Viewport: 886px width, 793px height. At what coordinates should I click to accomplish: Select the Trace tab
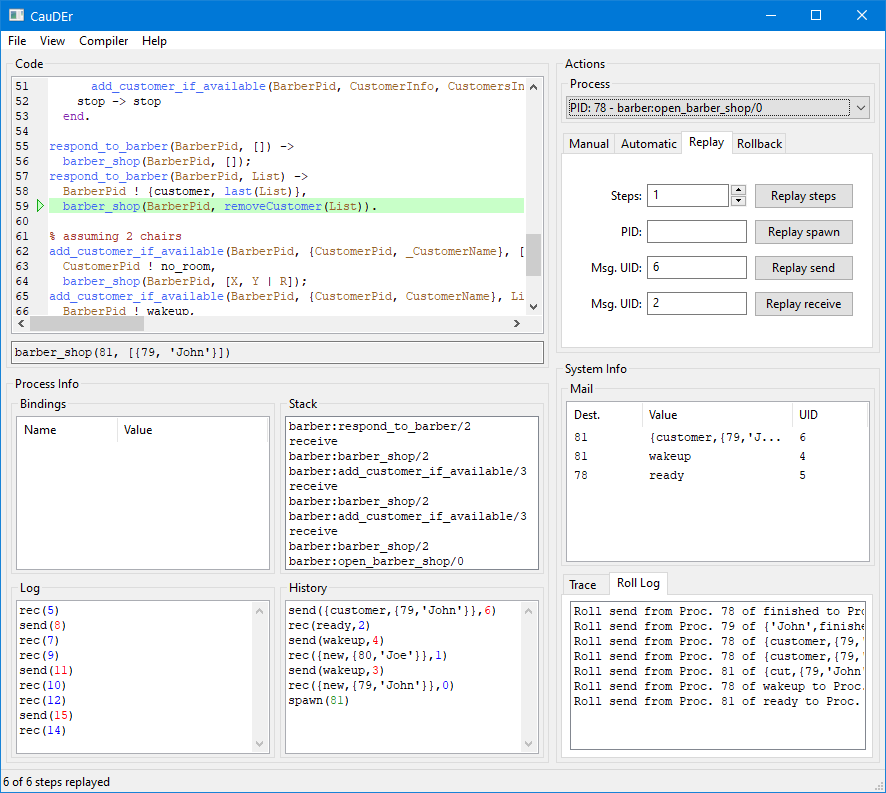click(x=582, y=585)
